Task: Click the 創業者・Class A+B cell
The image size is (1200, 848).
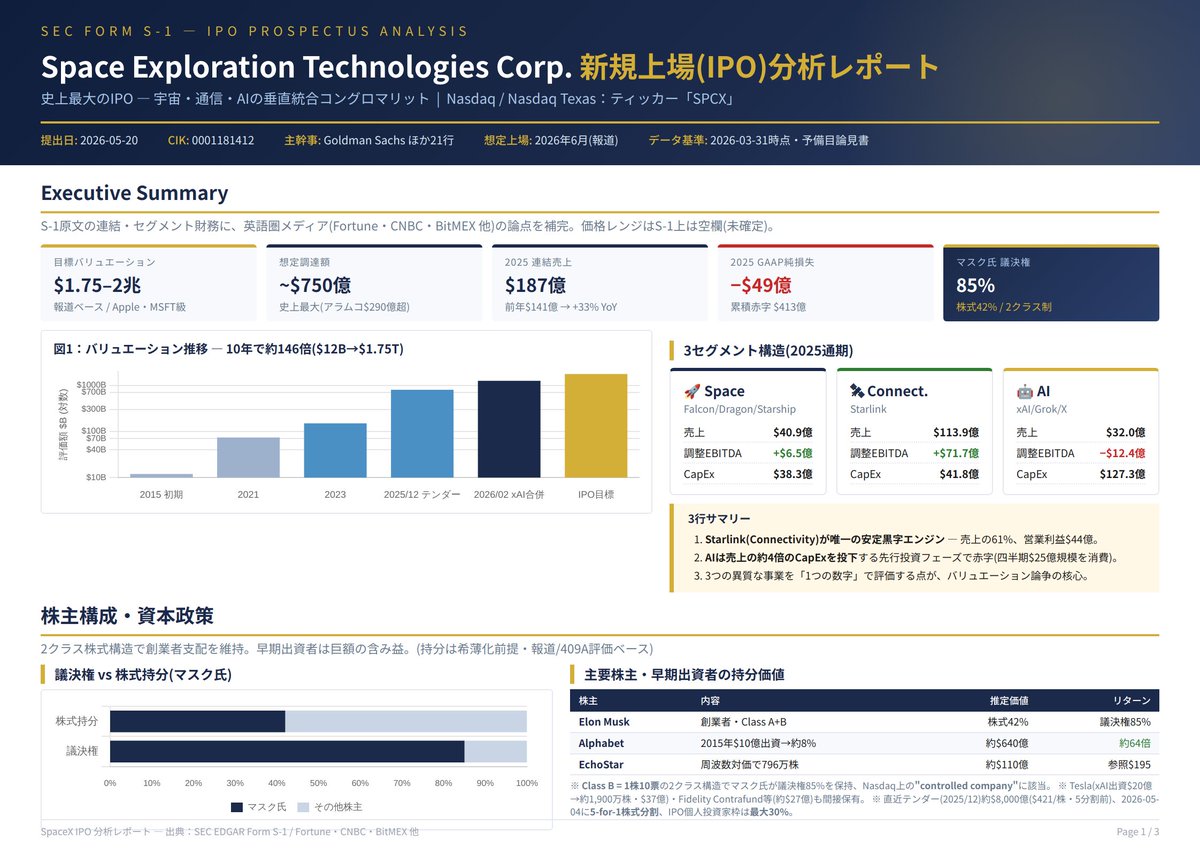Action: click(743, 722)
